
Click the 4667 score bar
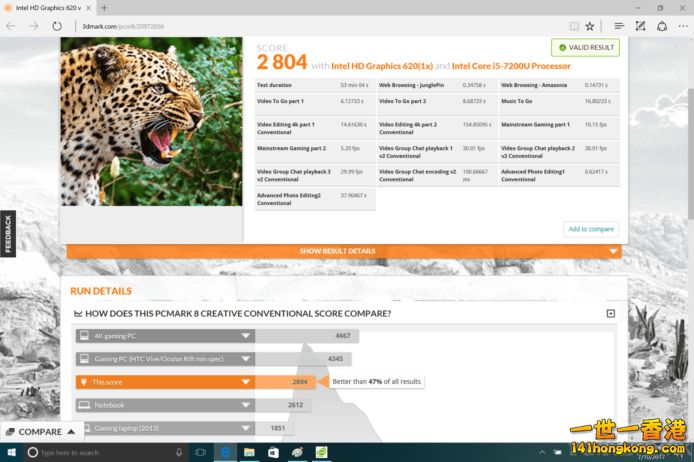307,336
